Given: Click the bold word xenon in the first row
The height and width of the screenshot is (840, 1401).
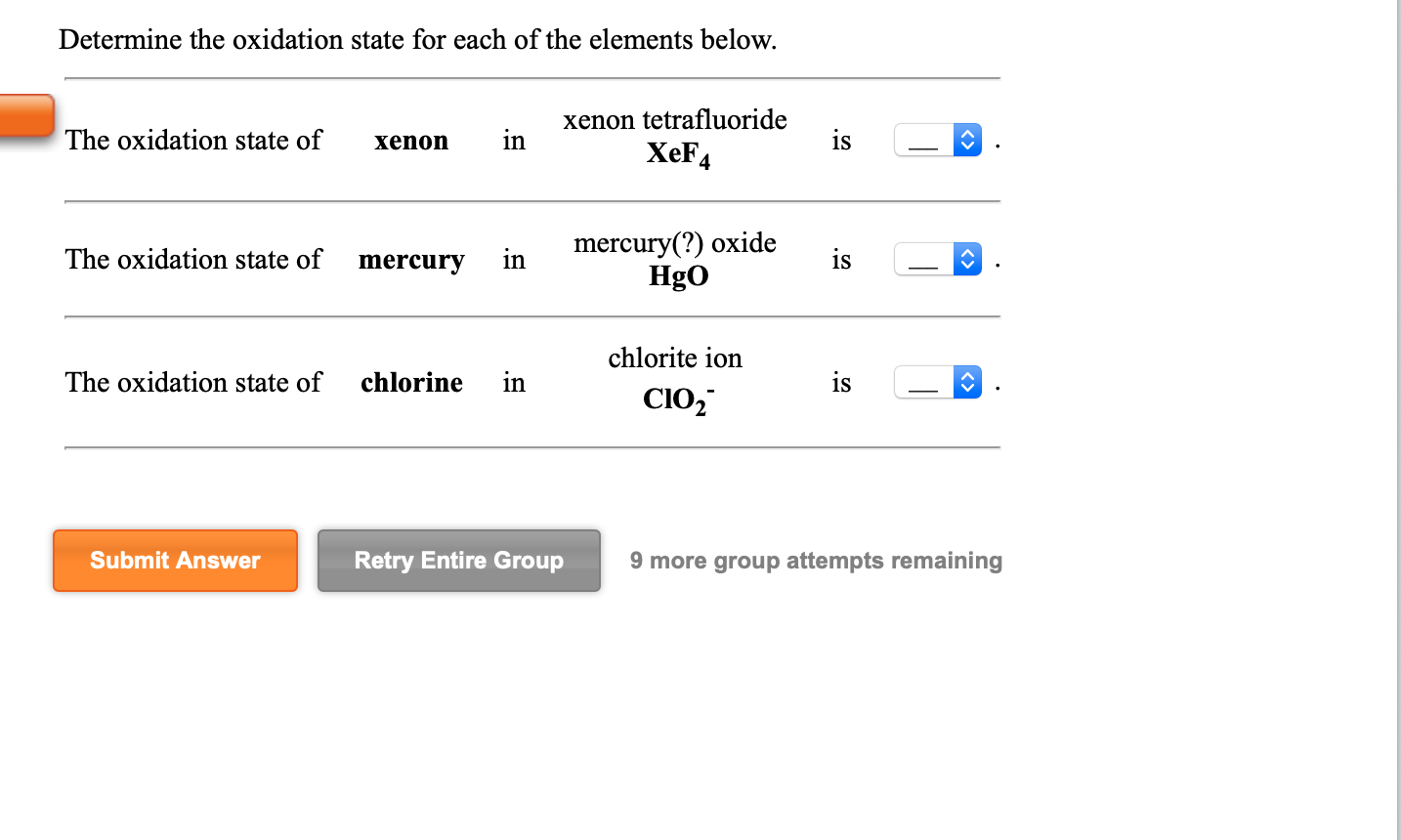Looking at the screenshot, I should (410, 141).
